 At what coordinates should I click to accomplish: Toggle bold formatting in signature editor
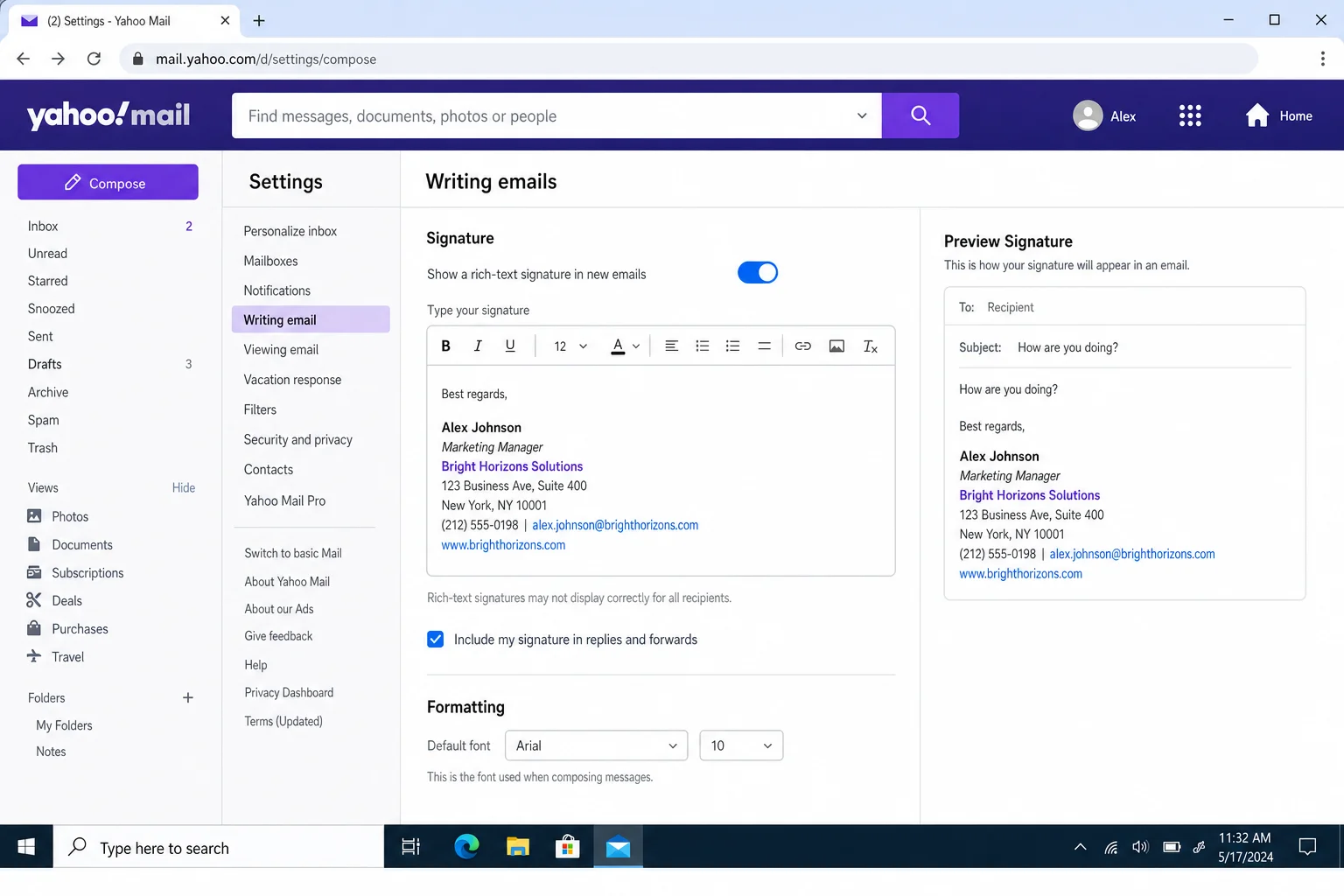click(x=445, y=346)
